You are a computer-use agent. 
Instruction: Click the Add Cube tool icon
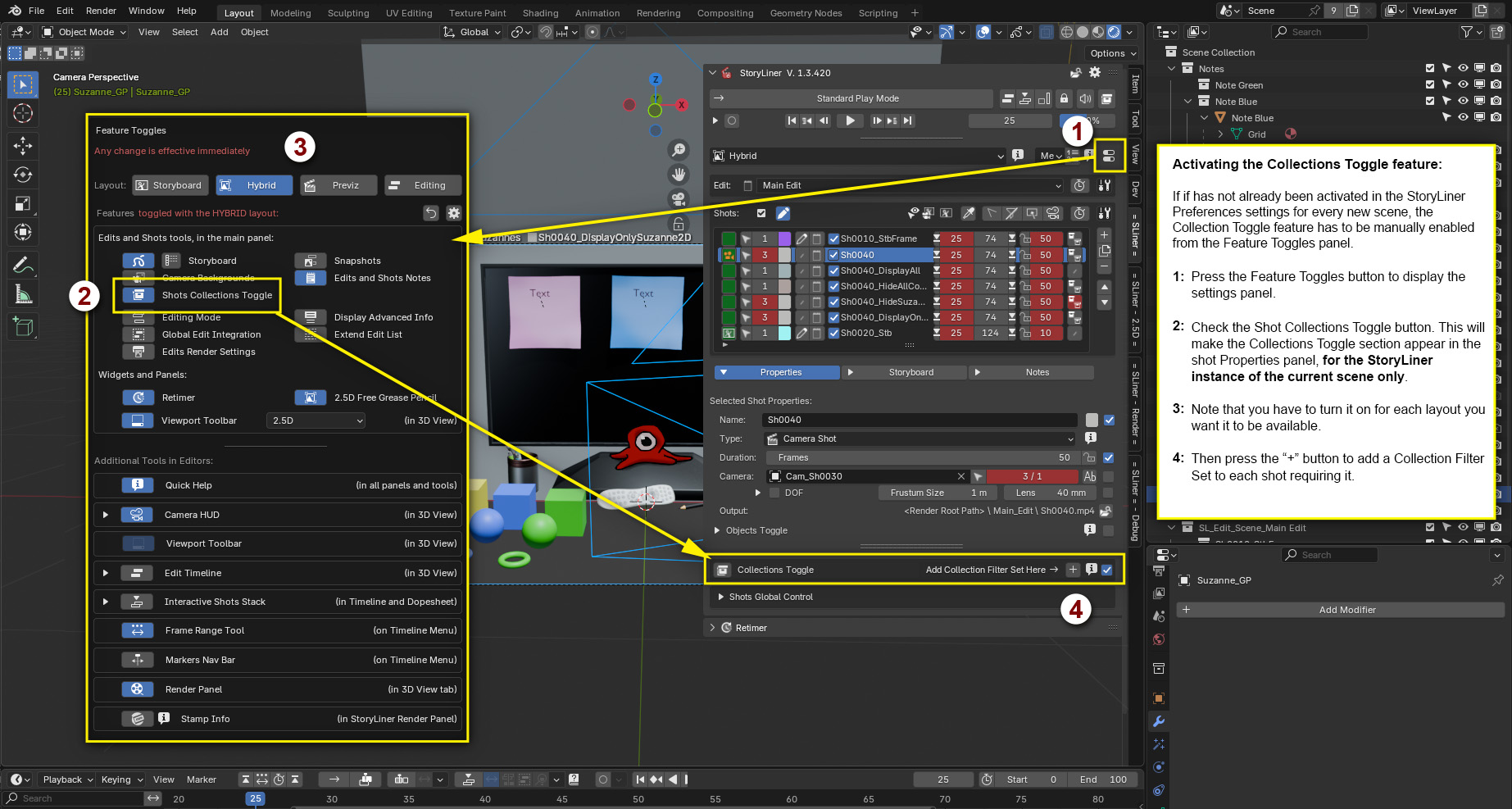(23, 326)
